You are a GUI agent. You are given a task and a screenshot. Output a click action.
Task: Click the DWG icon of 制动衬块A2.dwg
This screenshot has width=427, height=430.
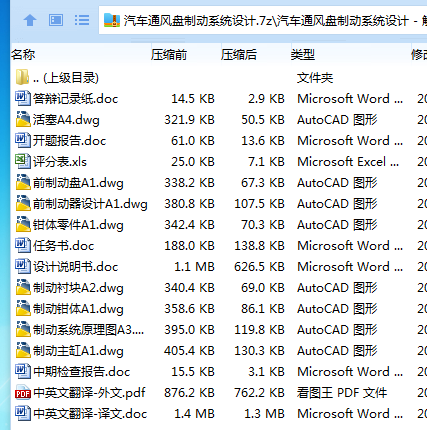22,287
